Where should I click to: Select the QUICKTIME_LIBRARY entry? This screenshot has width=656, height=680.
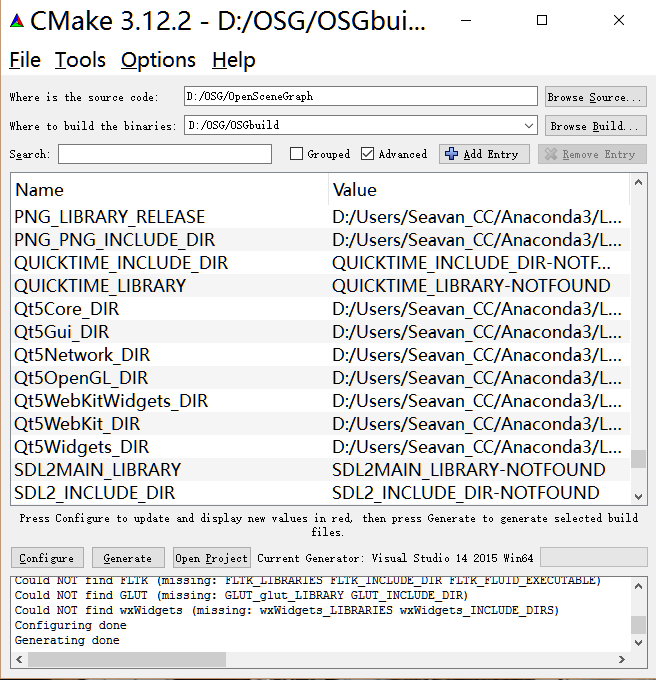pyautogui.click(x=100, y=286)
